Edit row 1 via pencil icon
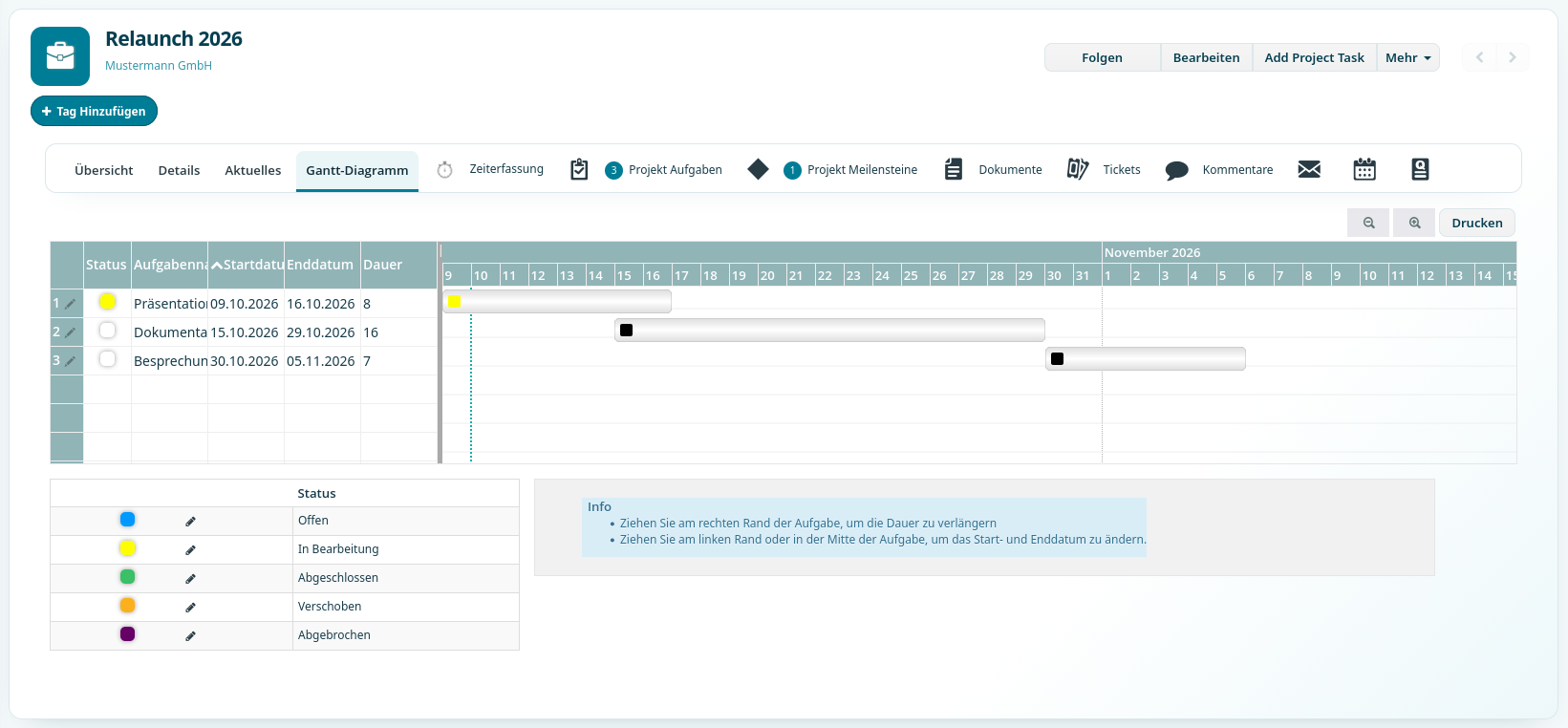 coord(70,304)
